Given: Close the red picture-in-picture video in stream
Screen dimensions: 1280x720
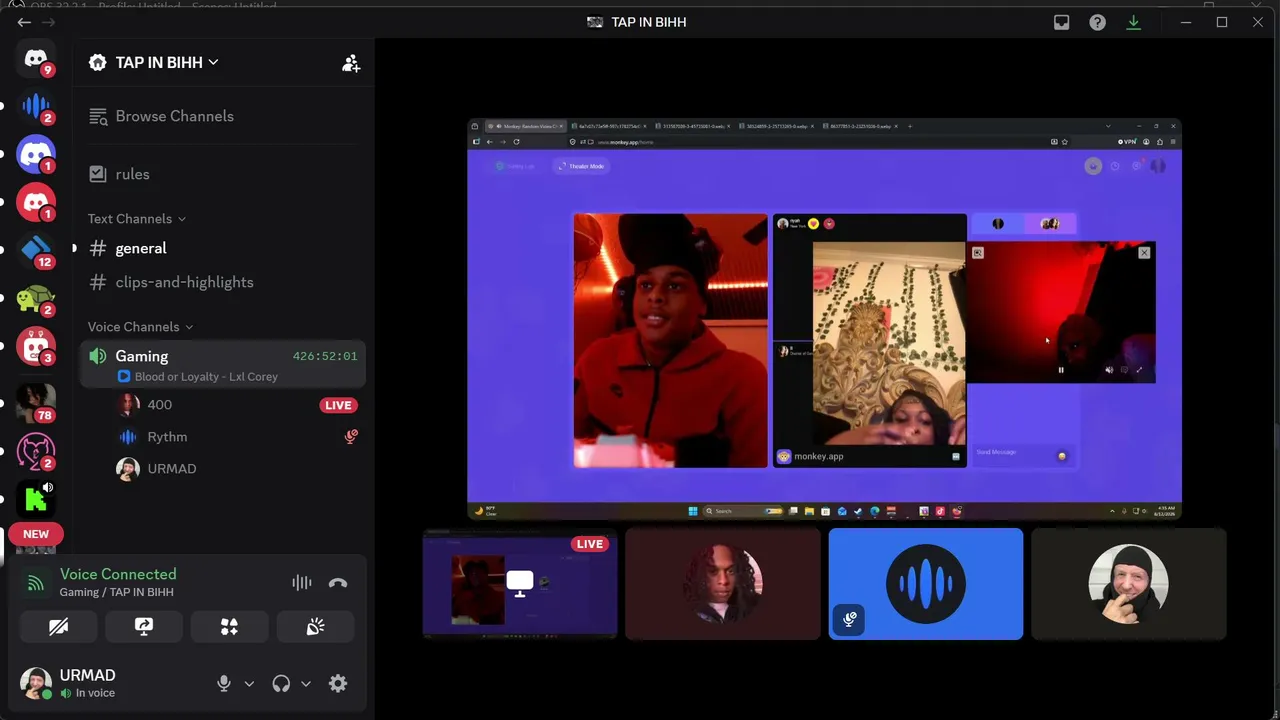Looking at the screenshot, I should 1144,253.
